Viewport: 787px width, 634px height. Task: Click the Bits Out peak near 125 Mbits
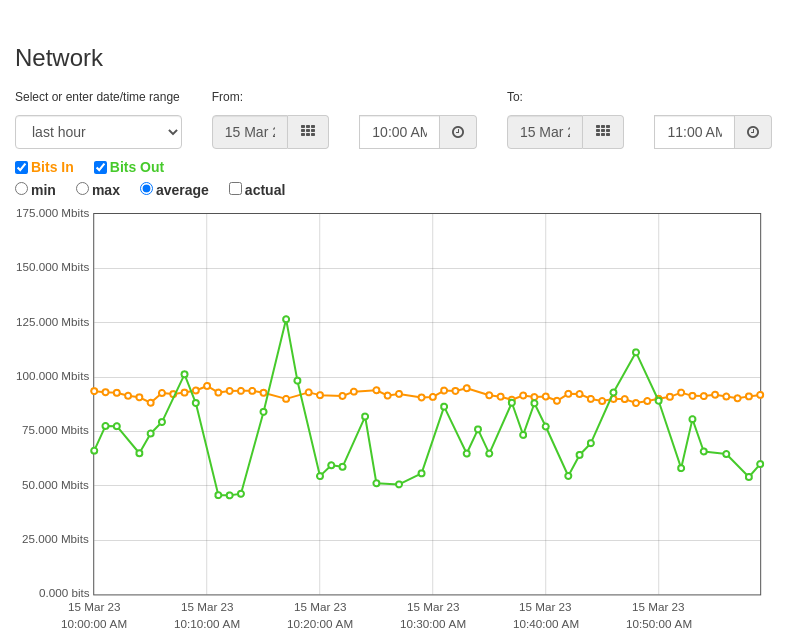286,319
